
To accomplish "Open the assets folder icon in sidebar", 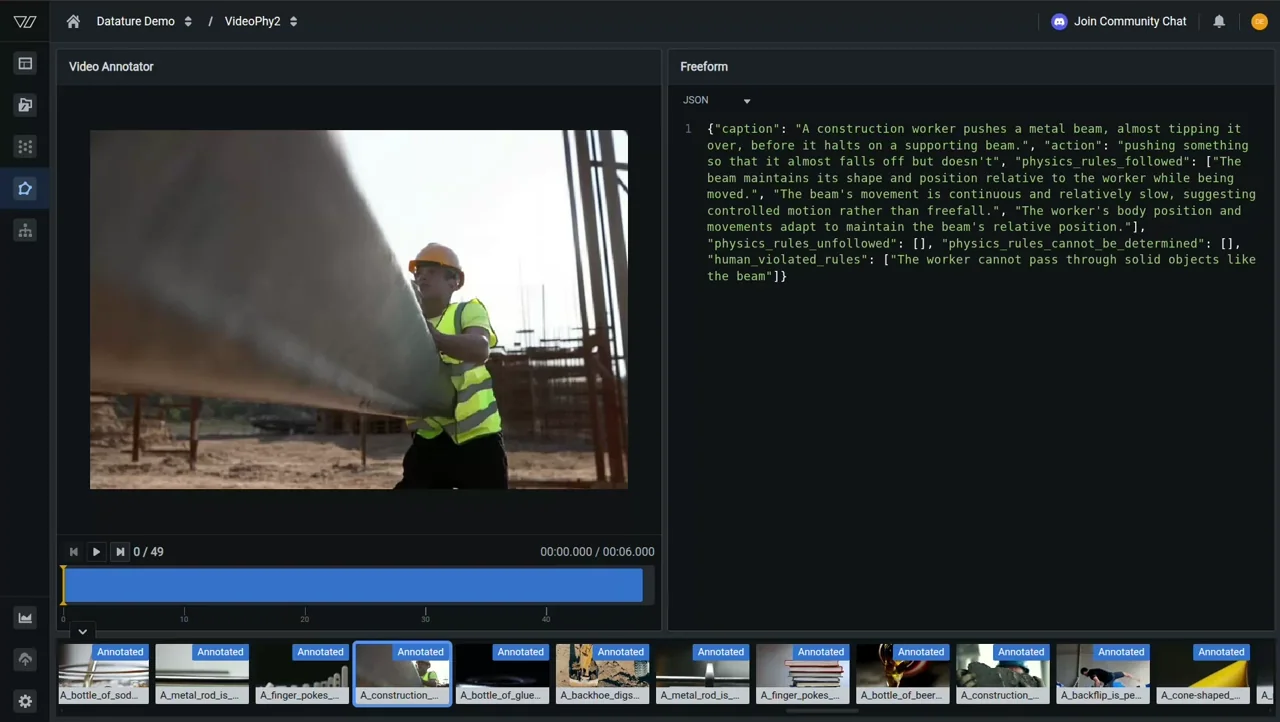I will tap(25, 105).
